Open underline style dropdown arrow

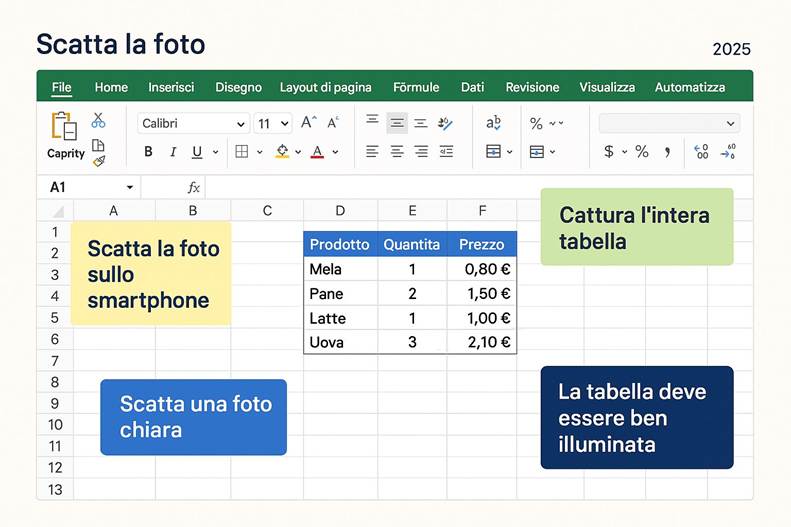point(216,152)
